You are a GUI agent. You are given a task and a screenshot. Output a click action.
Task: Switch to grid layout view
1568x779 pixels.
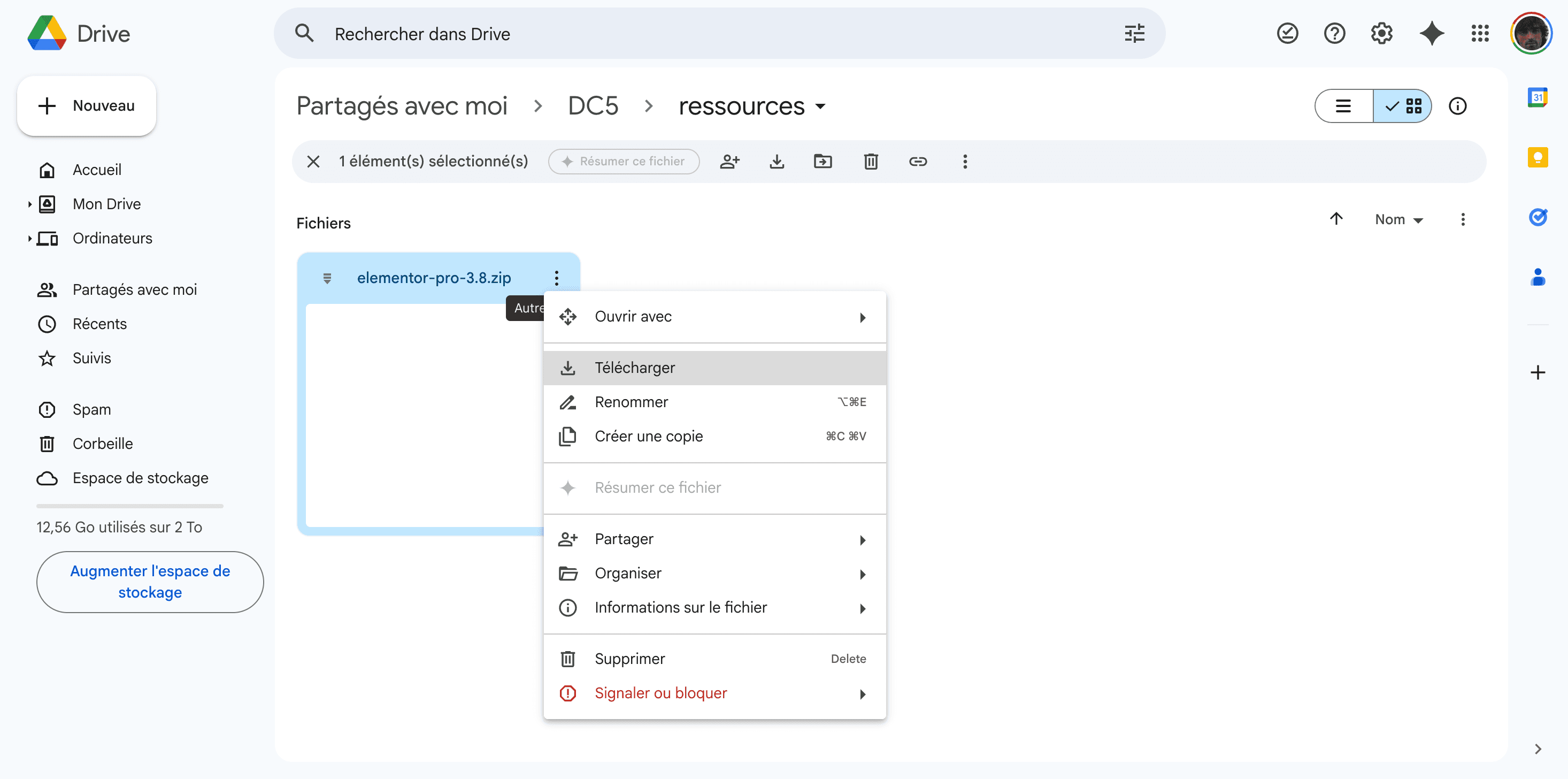click(1402, 106)
